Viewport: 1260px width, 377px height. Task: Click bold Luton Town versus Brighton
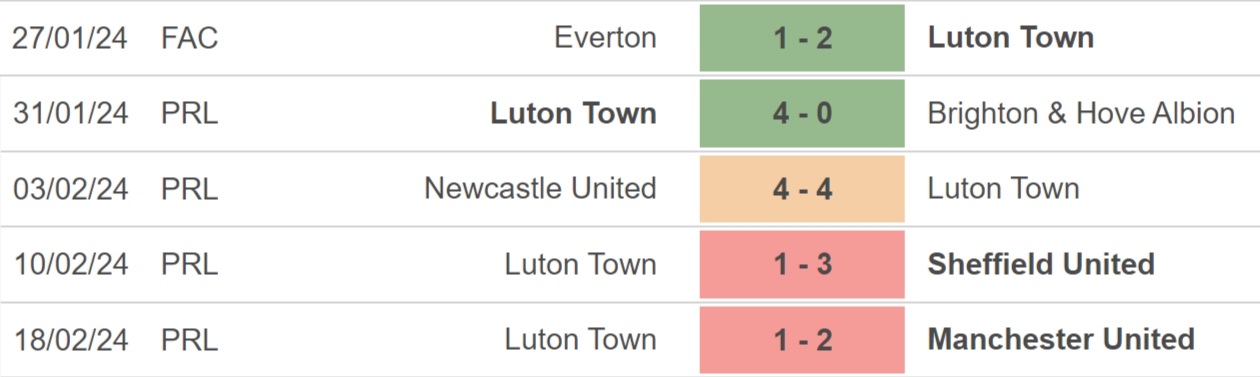coord(574,113)
